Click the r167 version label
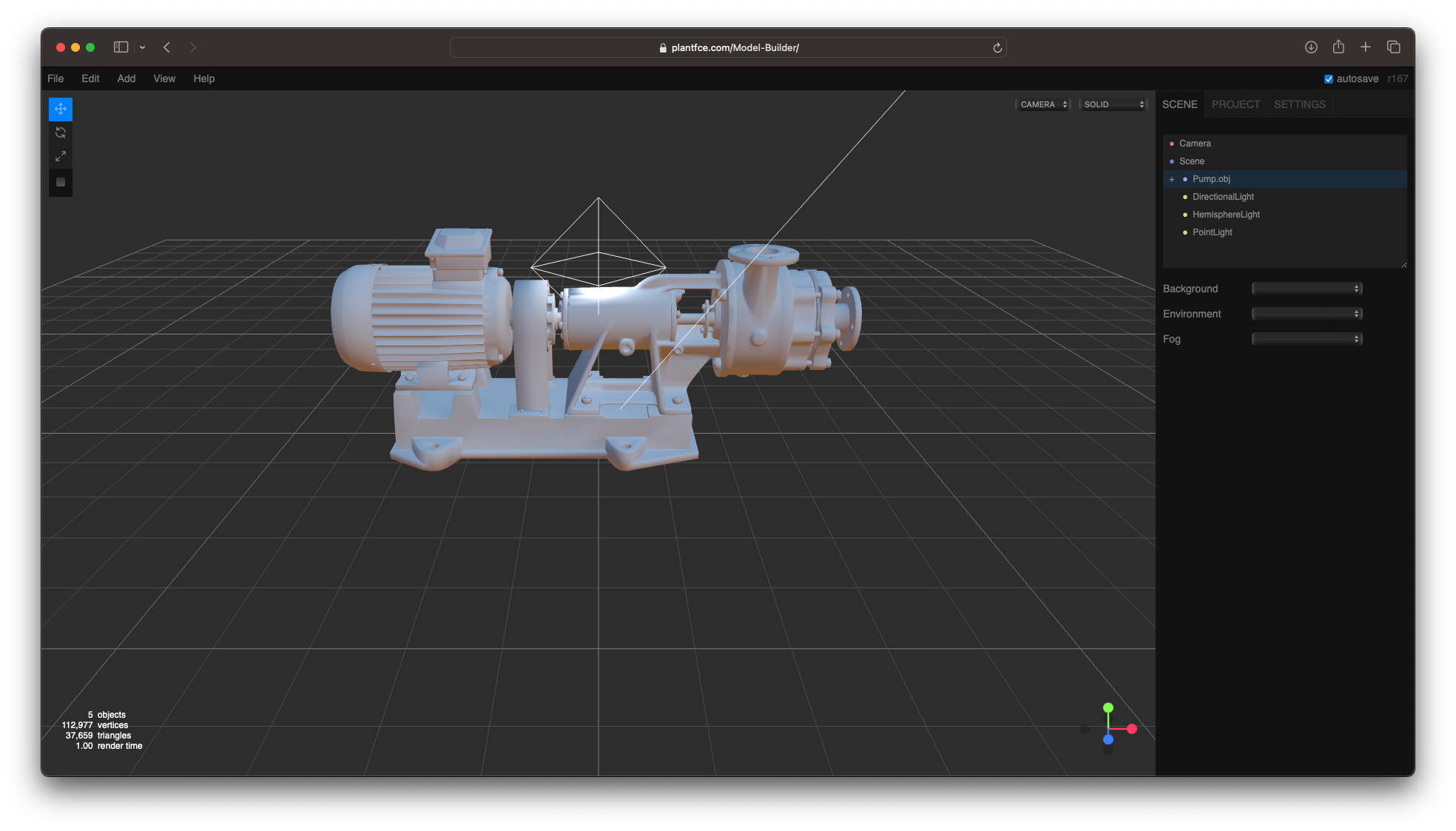 pos(1398,78)
